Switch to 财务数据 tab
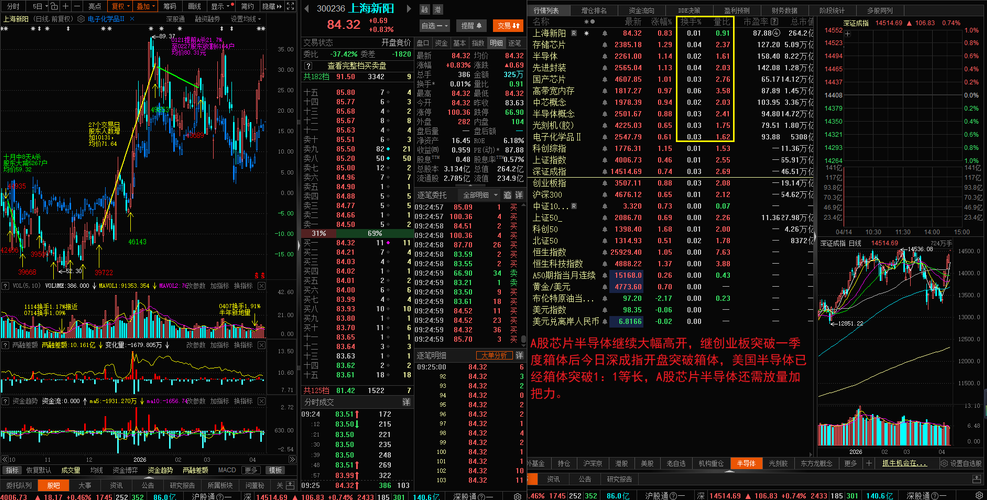 (x=784, y=11)
